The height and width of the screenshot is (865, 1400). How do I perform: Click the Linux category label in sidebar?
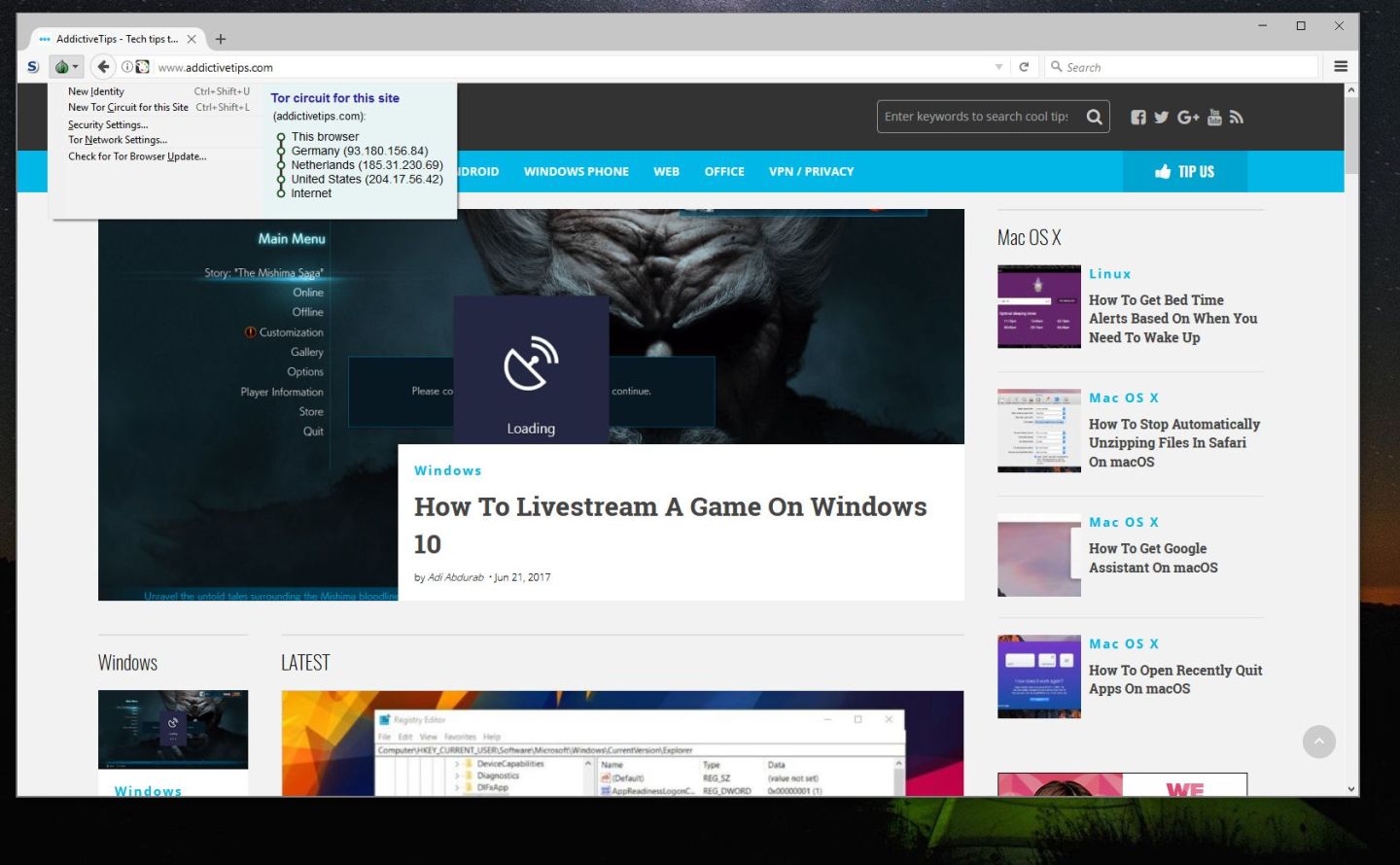(1110, 274)
